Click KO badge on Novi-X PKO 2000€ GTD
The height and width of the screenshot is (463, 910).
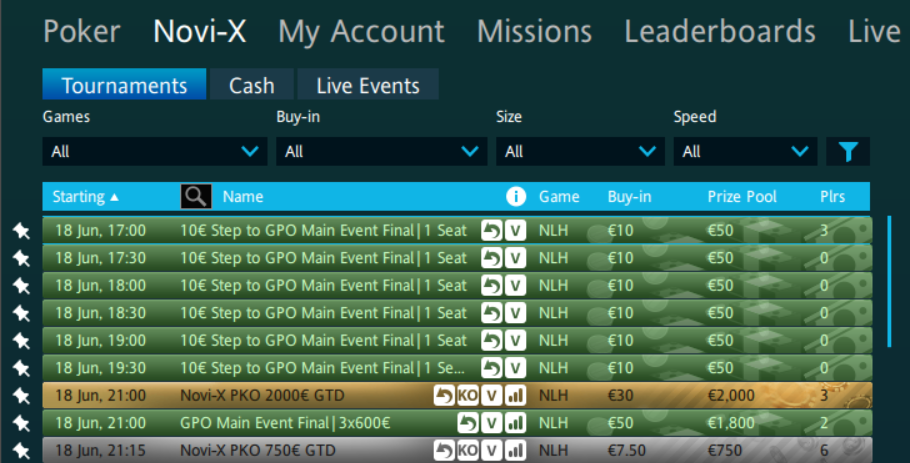(x=467, y=396)
